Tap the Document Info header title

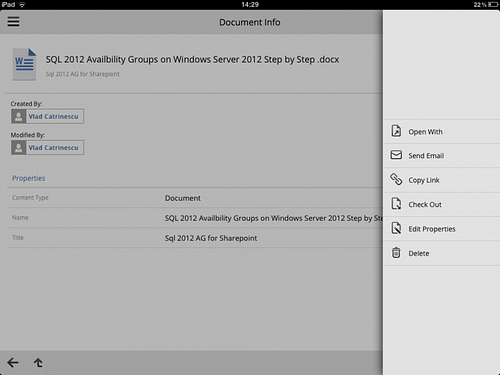250,22
